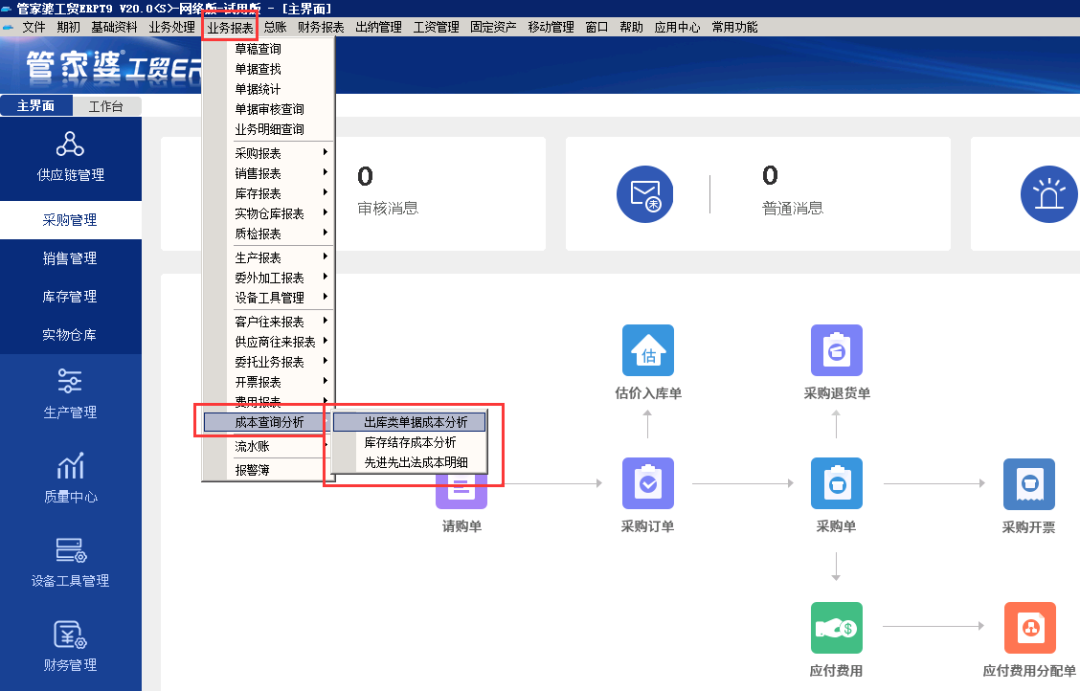Open the 采购开票 receipt icon
The image size is (1080, 691).
click(x=1029, y=483)
